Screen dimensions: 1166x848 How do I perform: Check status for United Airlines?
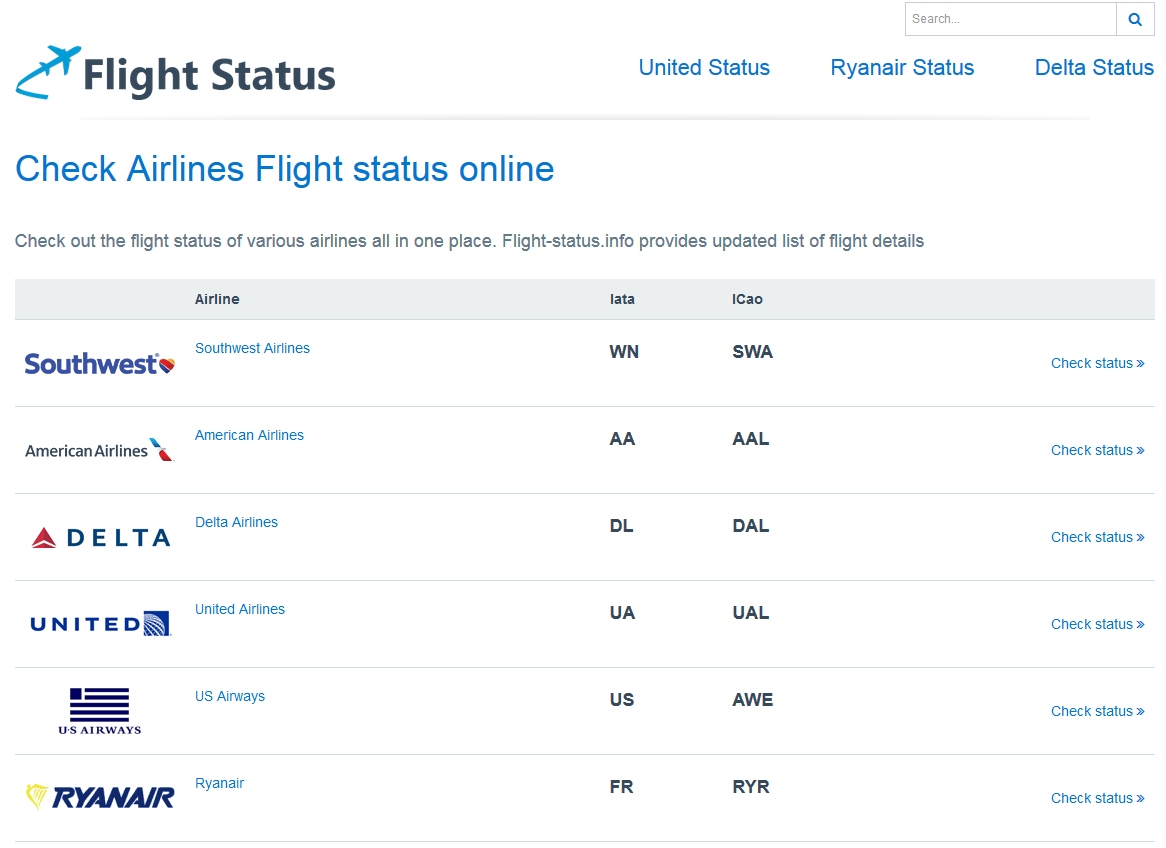click(1098, 624)
